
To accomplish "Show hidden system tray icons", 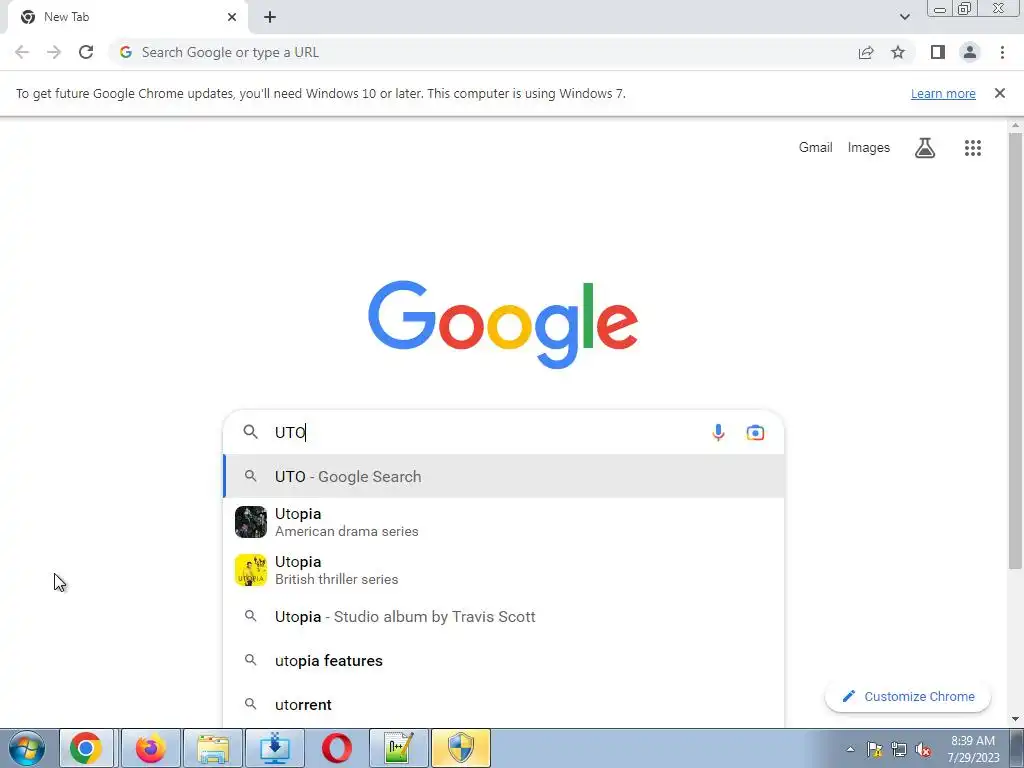I will pyautogui.click(x=850, y=749).
